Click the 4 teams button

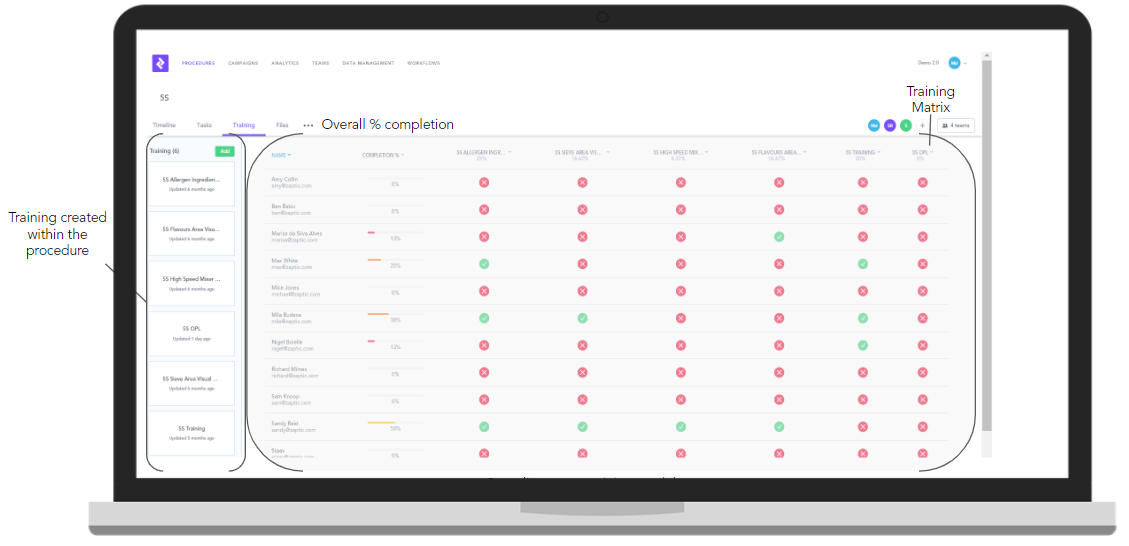point(956,125)
